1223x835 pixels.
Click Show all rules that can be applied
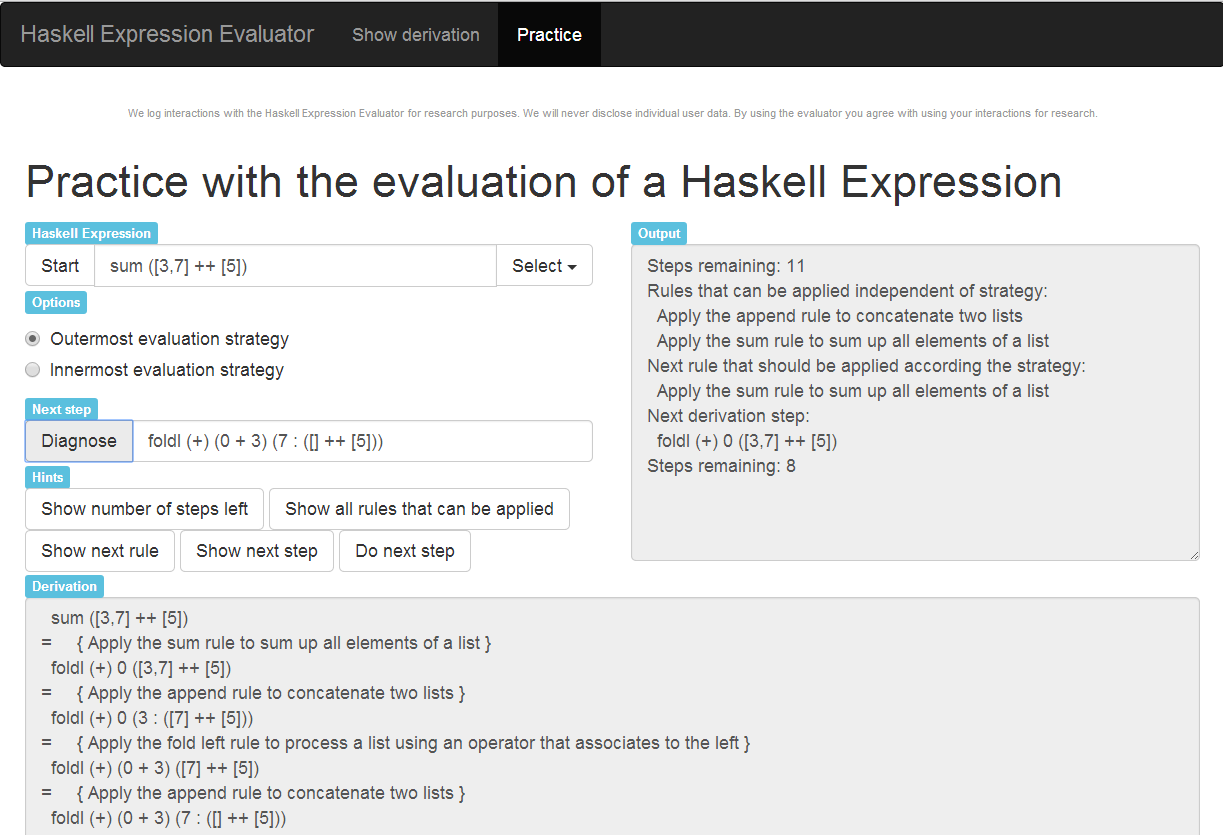[x=419, y=509]
